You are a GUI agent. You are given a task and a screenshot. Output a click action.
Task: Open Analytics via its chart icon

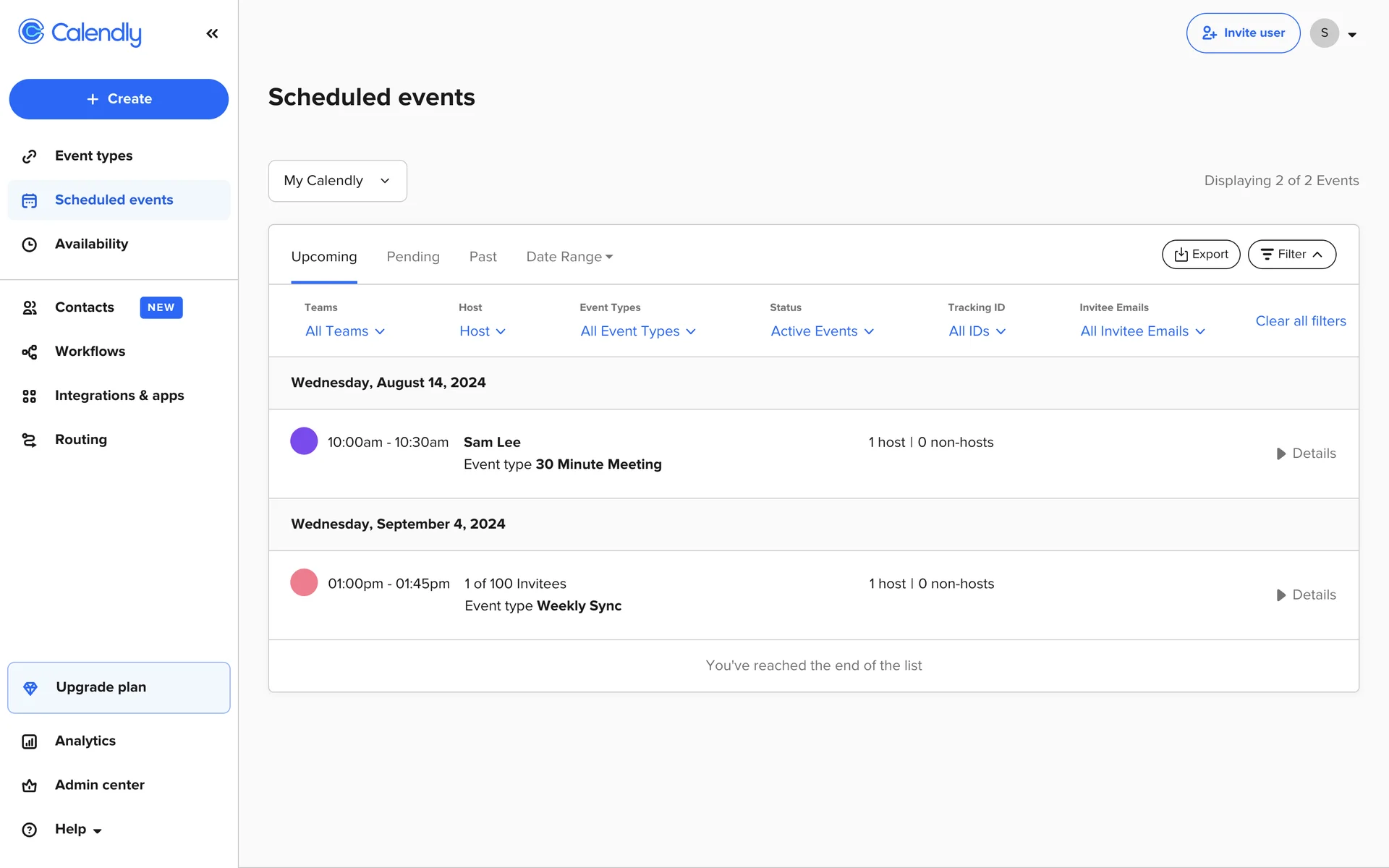click(30, 741)
